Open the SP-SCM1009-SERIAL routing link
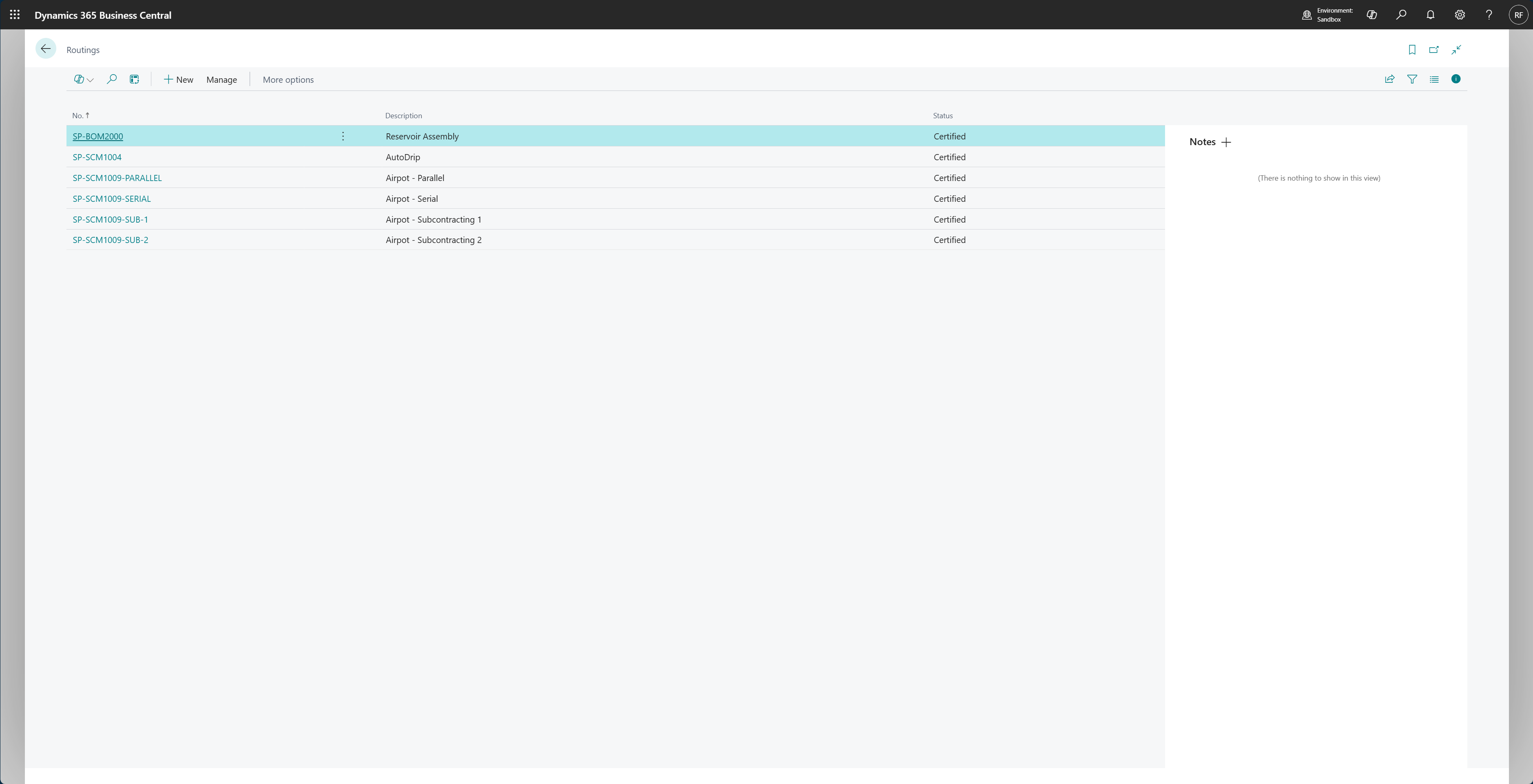Image resolution: width=1533 pixels, height=784 pixels. point(111,199)
